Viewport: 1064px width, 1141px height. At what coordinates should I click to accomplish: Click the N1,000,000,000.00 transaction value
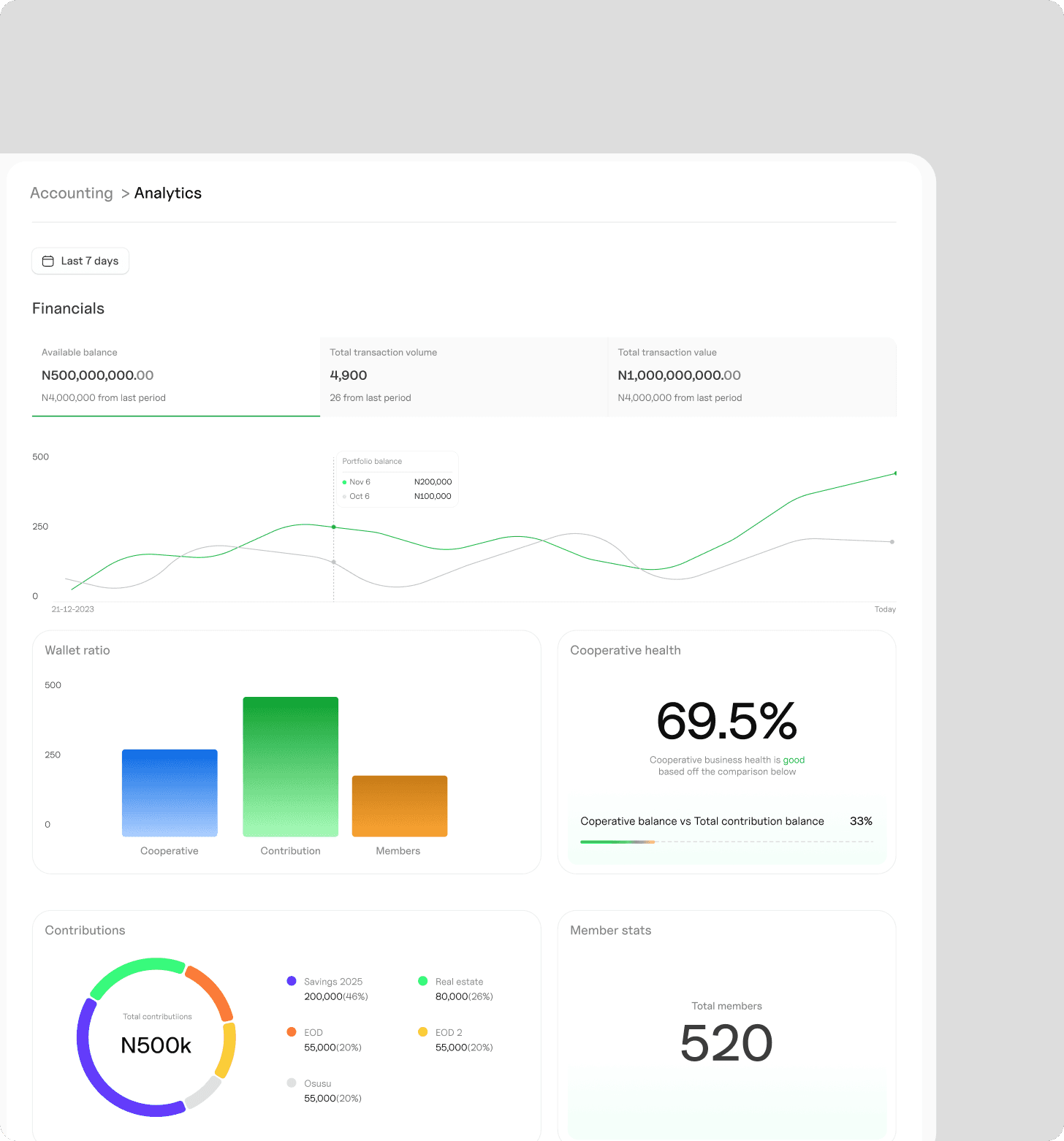679,375
